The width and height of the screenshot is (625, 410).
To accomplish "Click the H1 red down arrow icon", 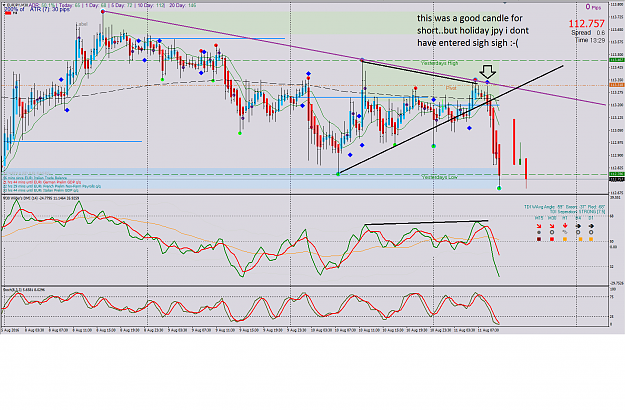I will [565, 226].
